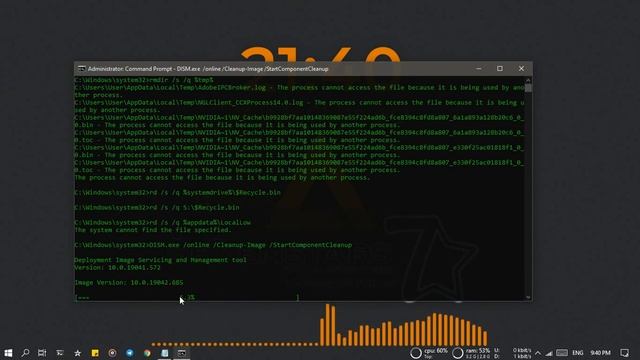Viewport: 640px width, 360px height.
Task: Launch Google Chrome from the taskbar
Action: pyautogui.click(x=147, y=353)
